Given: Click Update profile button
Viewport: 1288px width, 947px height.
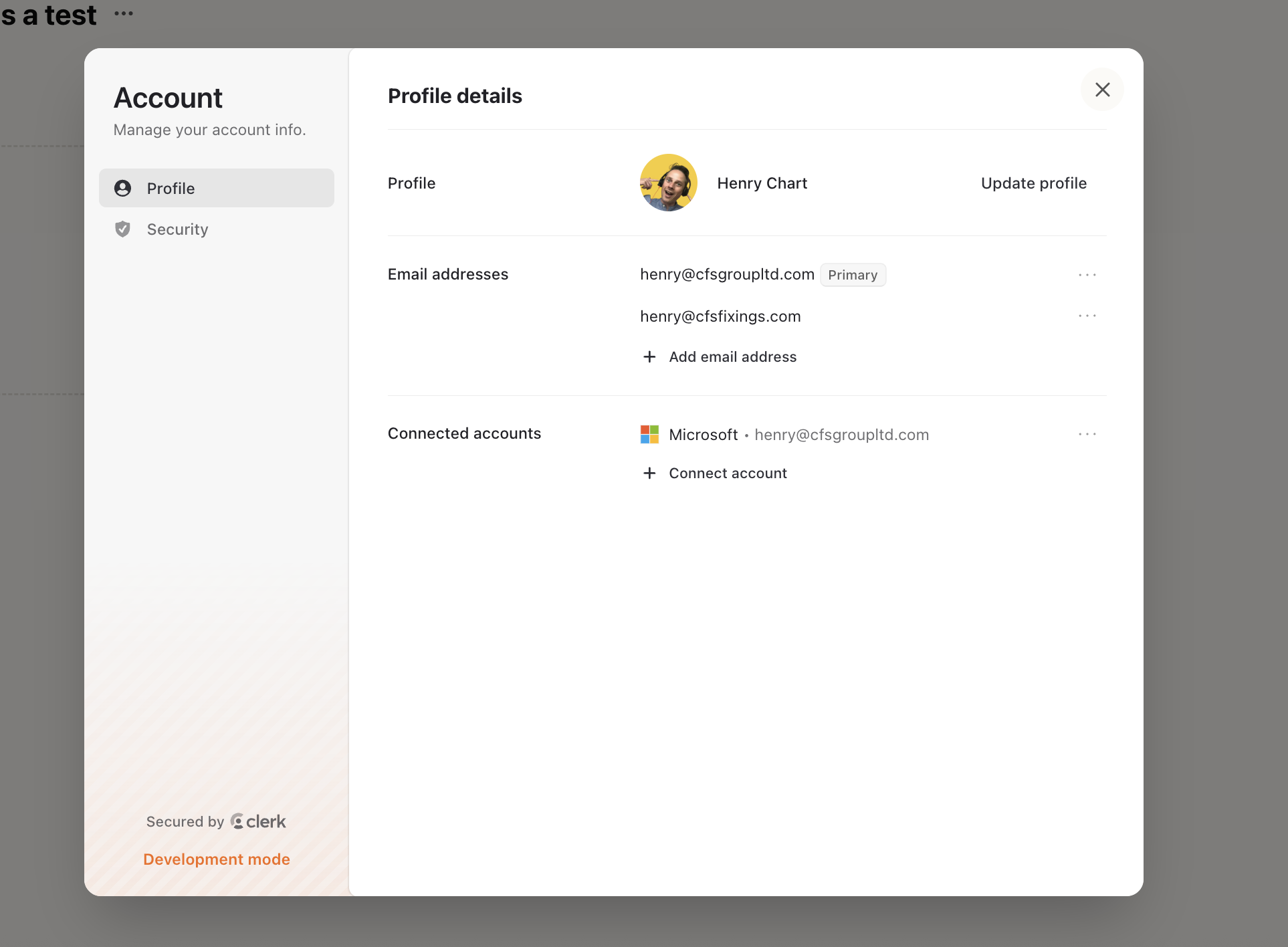Looking at the screenshot, I should tap(1033, 183).
